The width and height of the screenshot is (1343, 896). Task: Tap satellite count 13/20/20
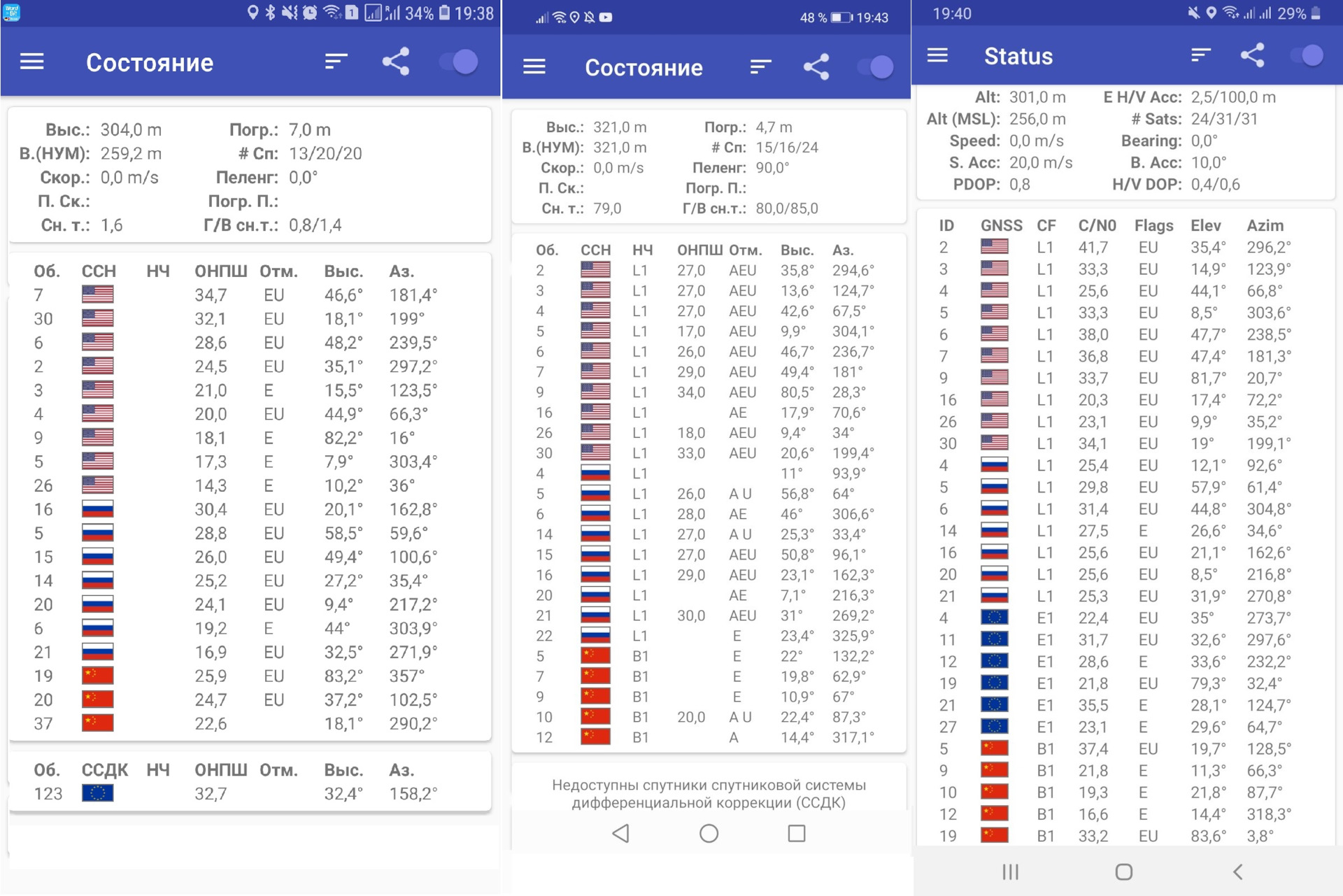[325, 153]
